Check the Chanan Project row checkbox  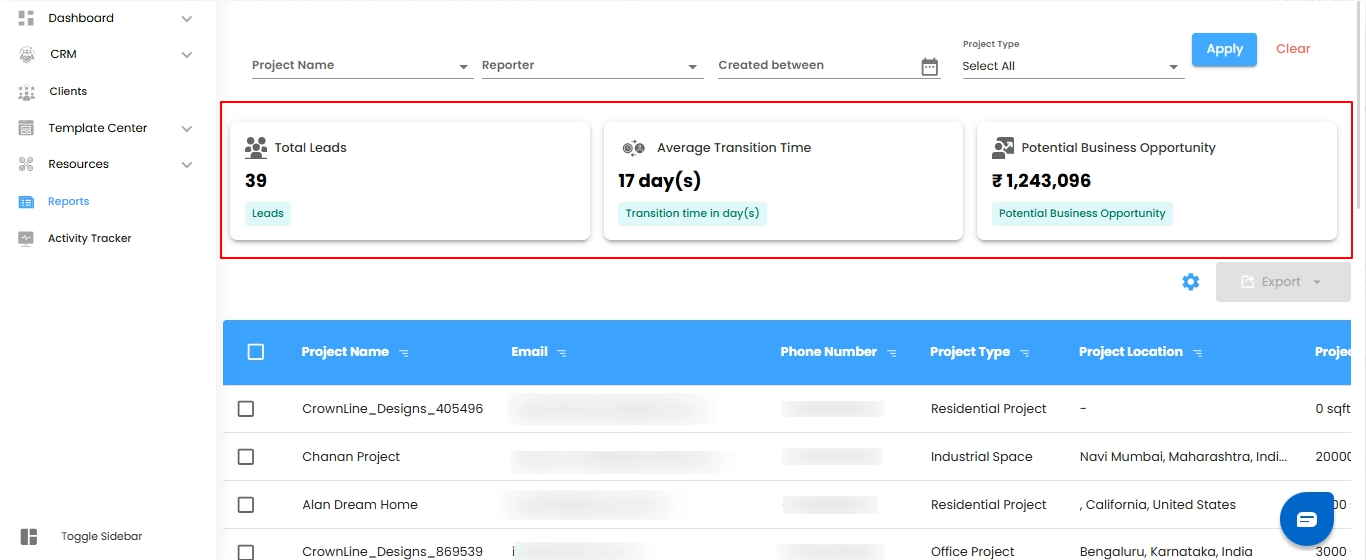pyautogui.click(x=246, y=457)
